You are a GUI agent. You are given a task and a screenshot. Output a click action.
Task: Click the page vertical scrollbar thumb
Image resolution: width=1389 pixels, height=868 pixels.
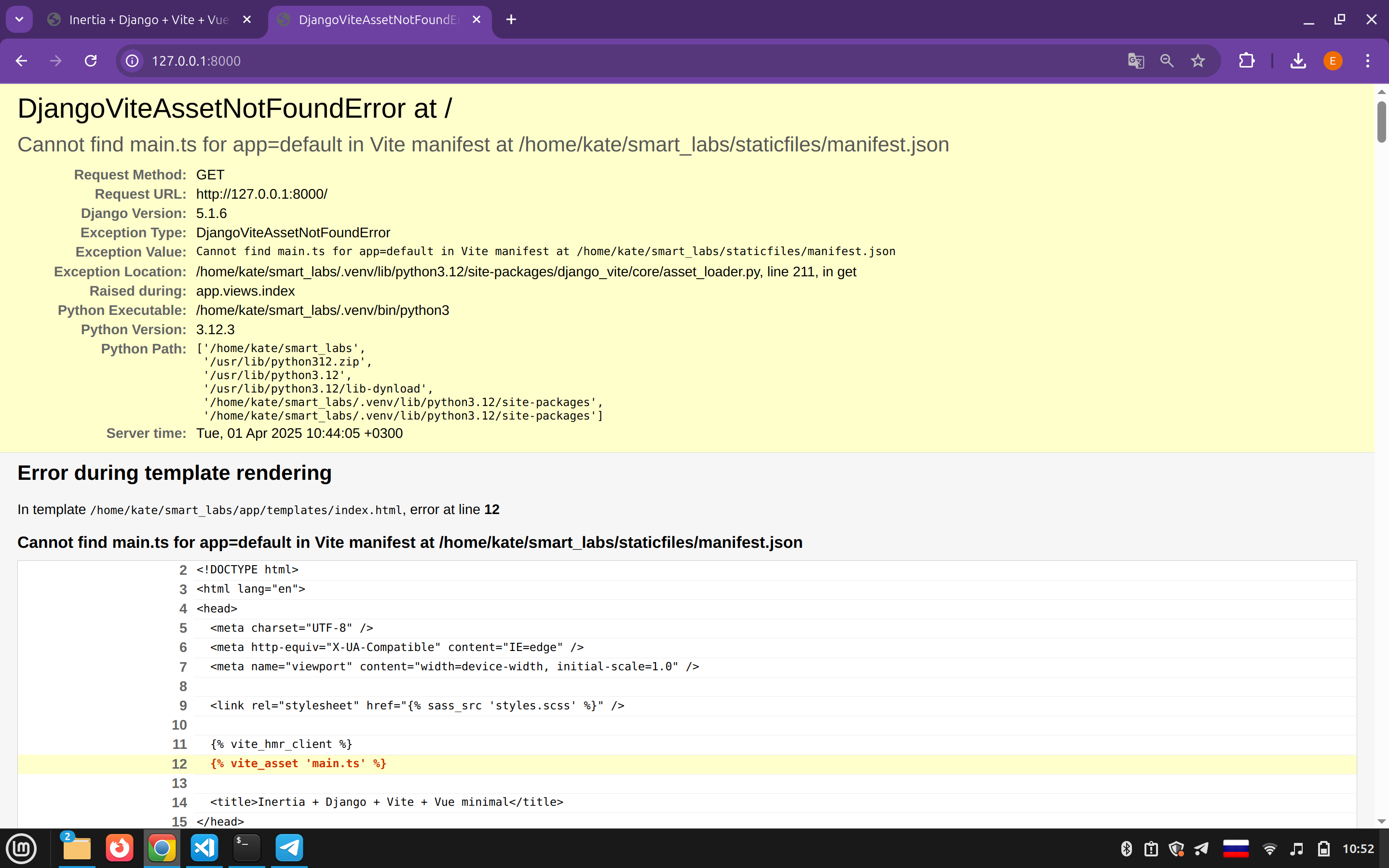point(1382,122)
